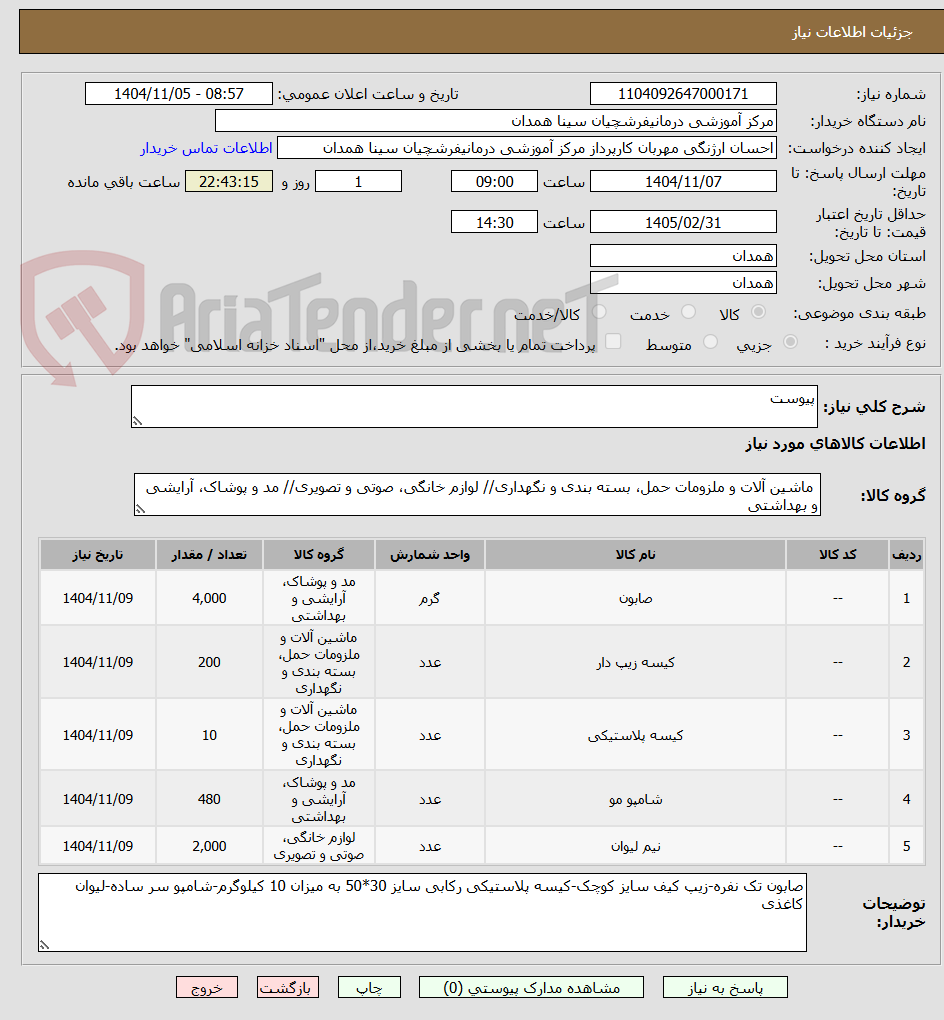Click the پاسخ به نیاز button

click(x=725, y=987)
